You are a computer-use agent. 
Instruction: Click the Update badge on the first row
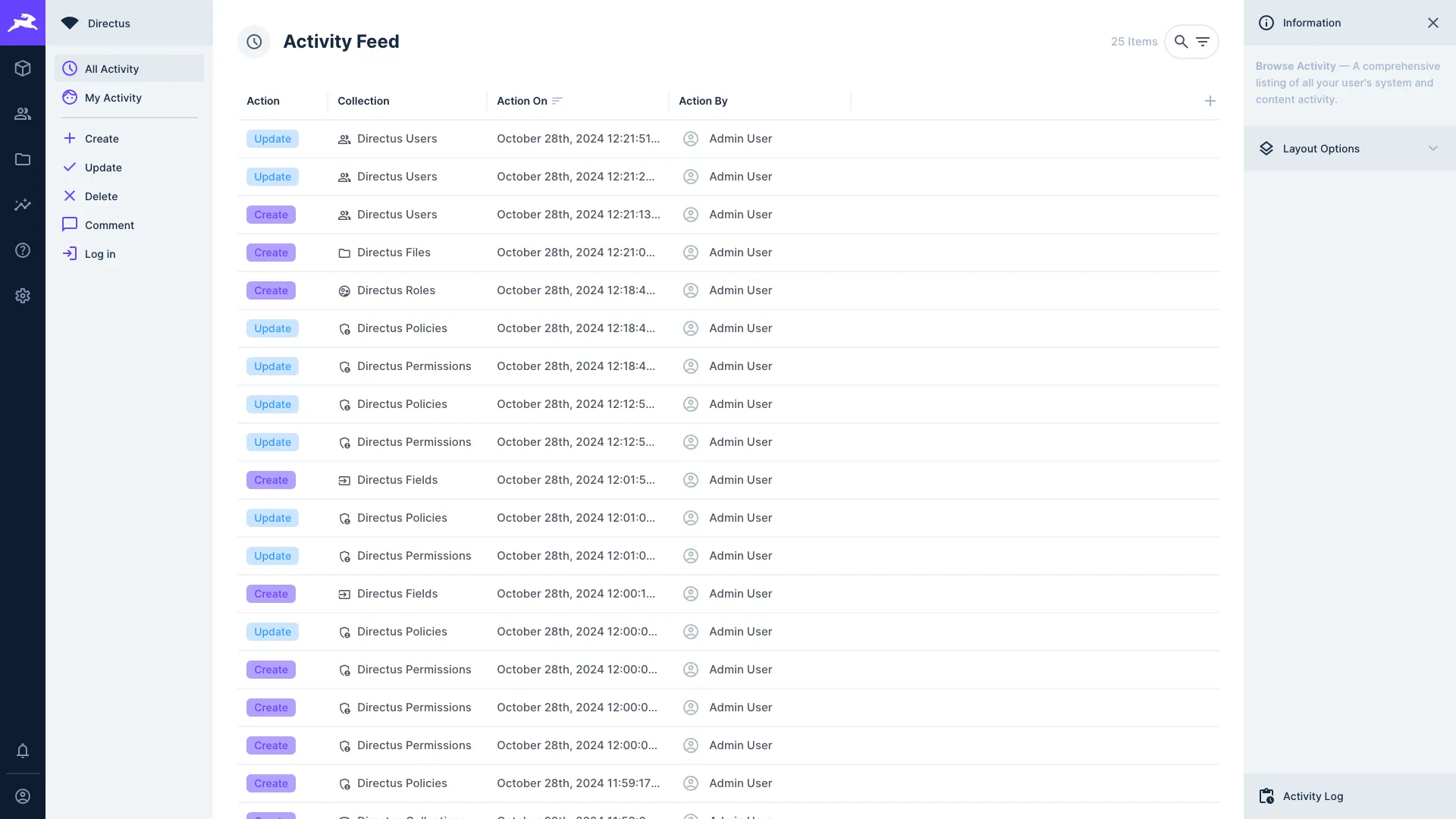point(271,139)
